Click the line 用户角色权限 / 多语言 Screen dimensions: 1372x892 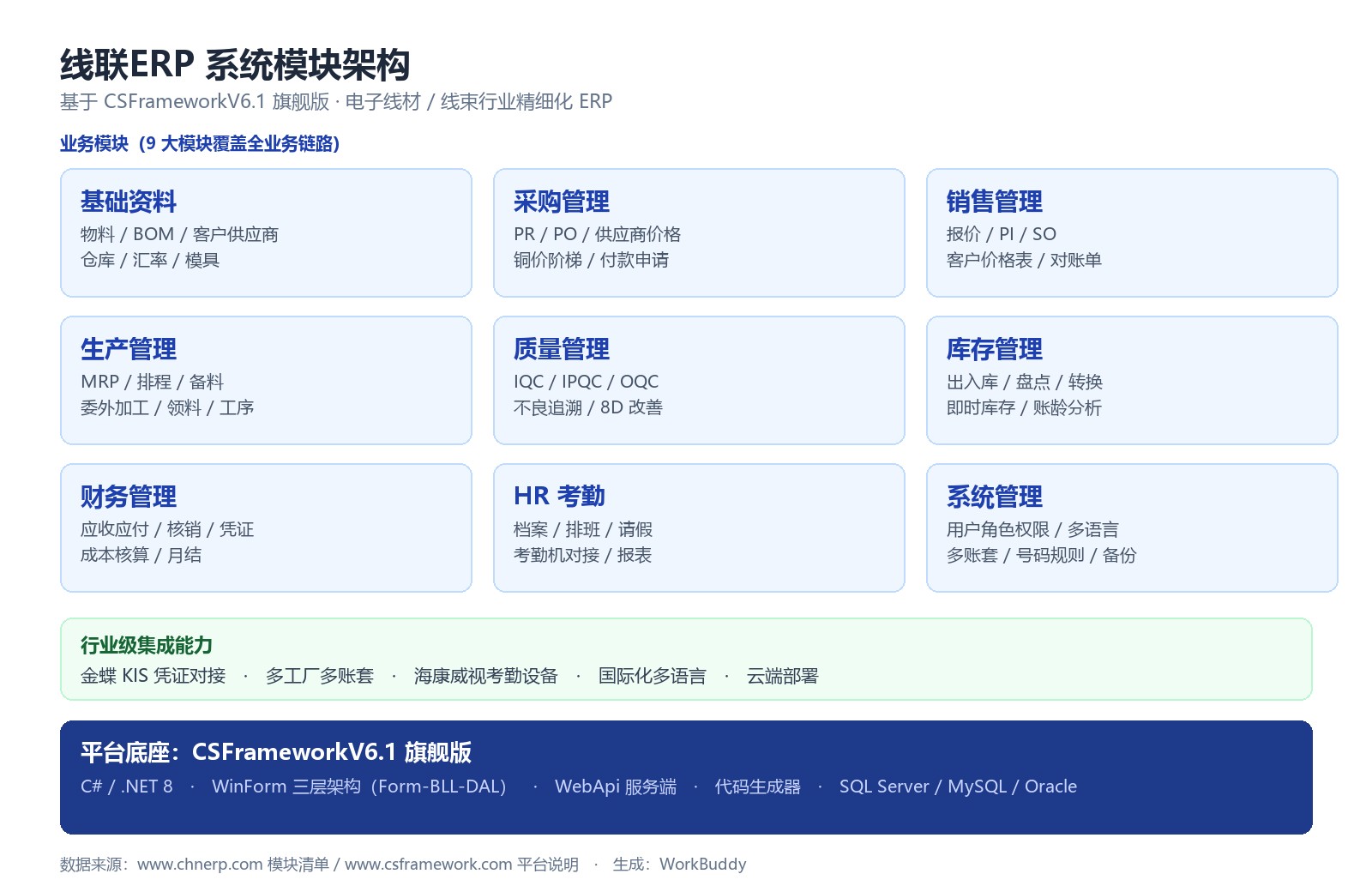1032,529
